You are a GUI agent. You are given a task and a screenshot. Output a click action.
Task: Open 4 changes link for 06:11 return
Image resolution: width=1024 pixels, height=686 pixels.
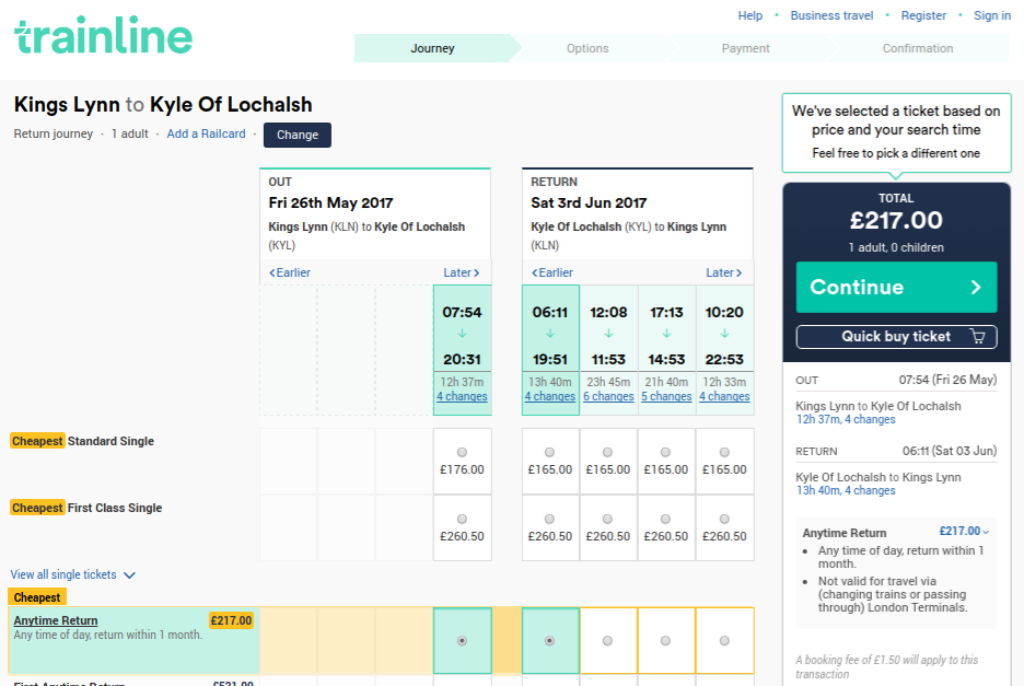click(x=550, y=397)
